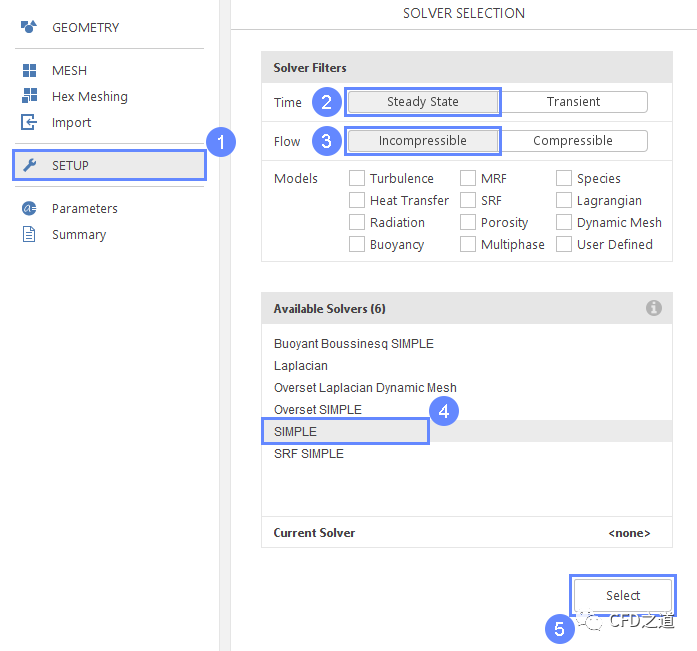Click the Summary document icon
697x651 pixels.
click(x=29, y=235)
